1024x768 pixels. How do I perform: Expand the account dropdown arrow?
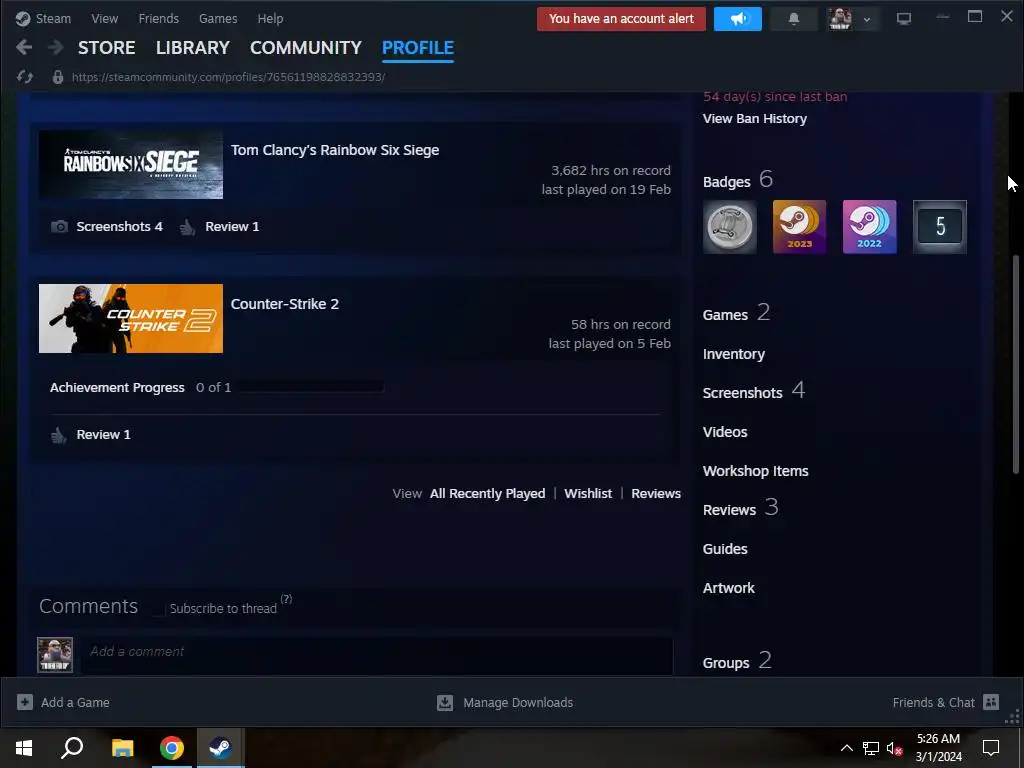click(867, 20)
